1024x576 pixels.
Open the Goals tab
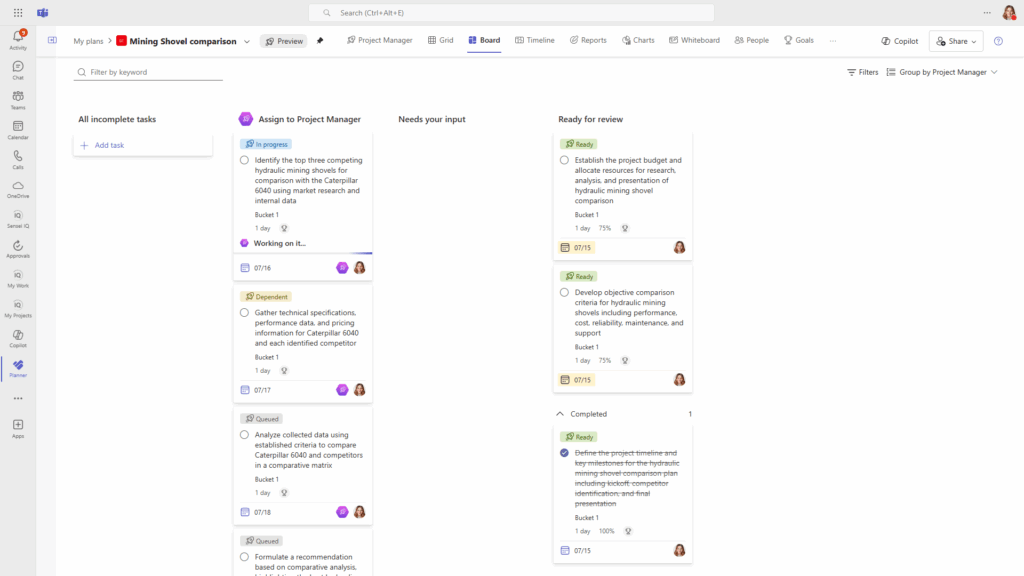pos(799,40)
